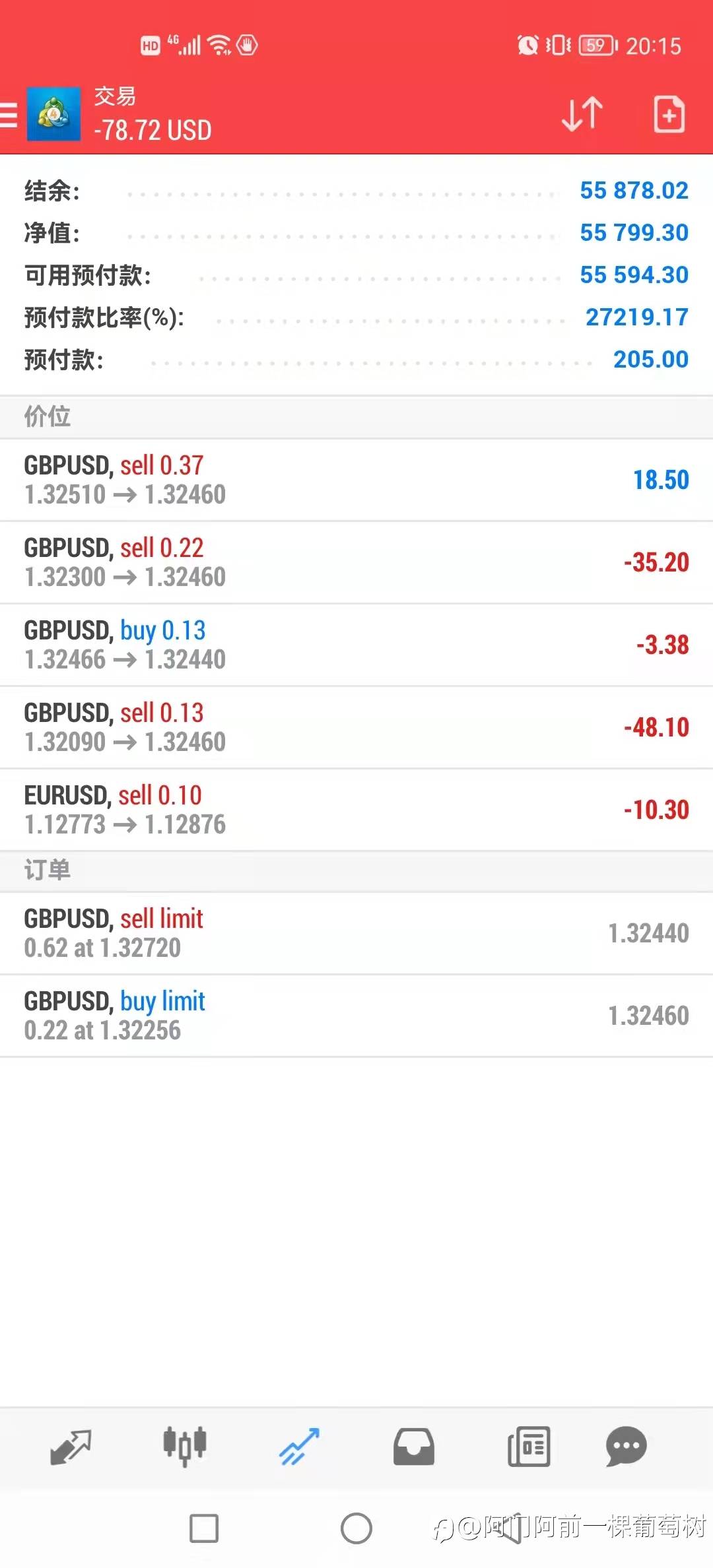
Task: Select the EURUSD sell 0.10 position
Action: pyautogui.click(x=356, y=810)
